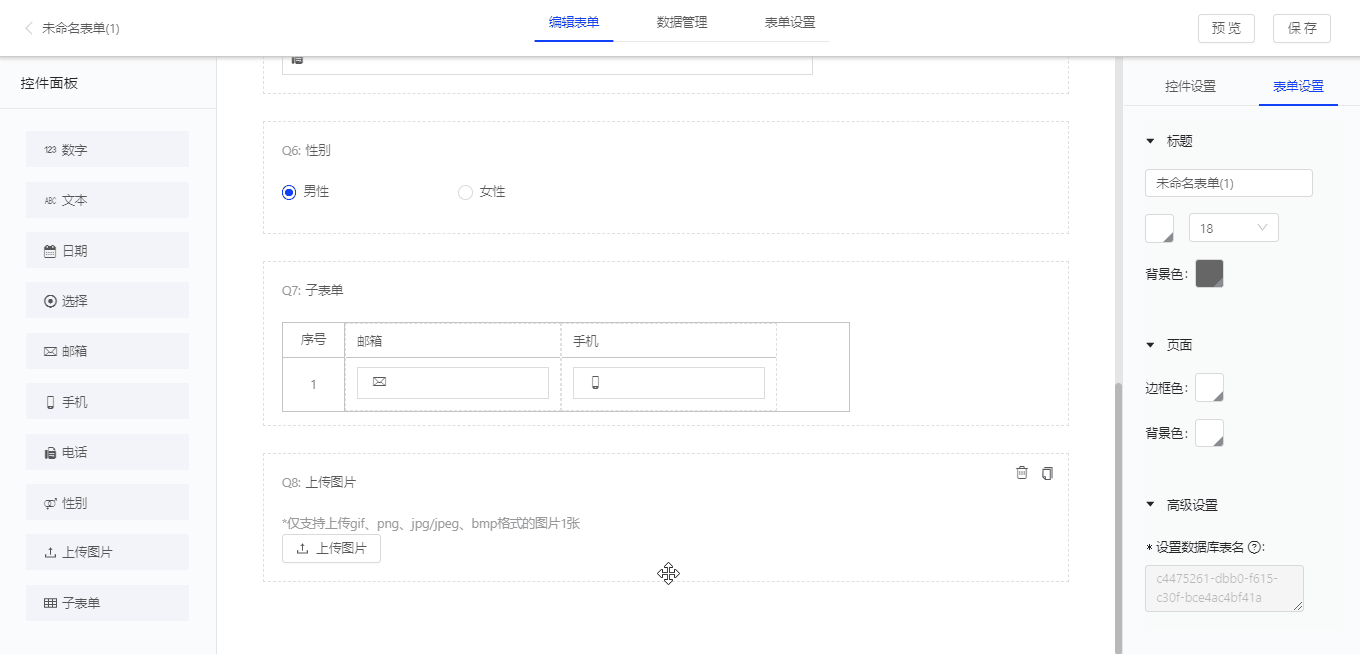Delete question Q8 using trash icon
1360x654 pixels.
tap(1021, 472)
